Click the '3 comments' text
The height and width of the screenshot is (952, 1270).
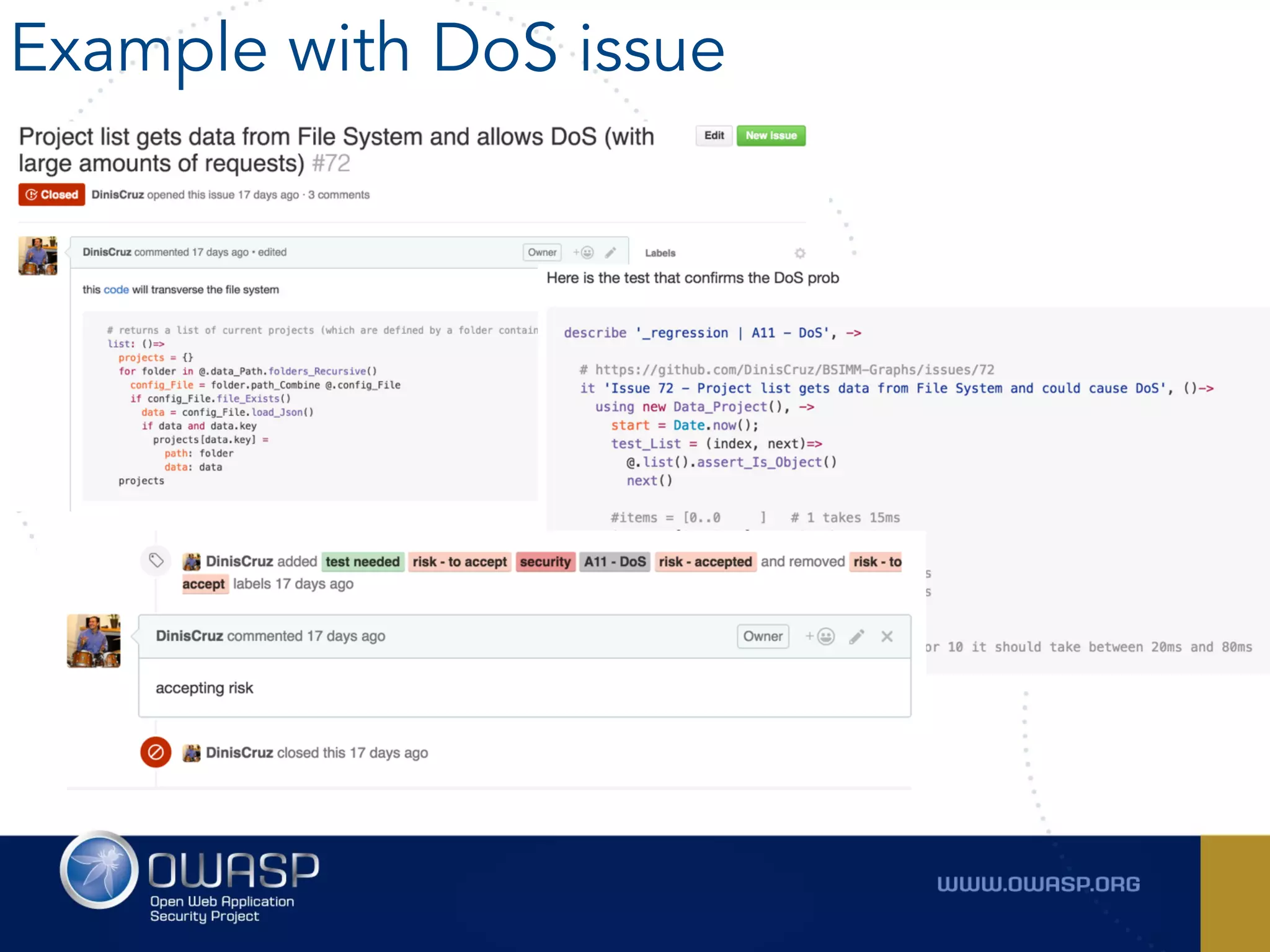pos(339,195)
